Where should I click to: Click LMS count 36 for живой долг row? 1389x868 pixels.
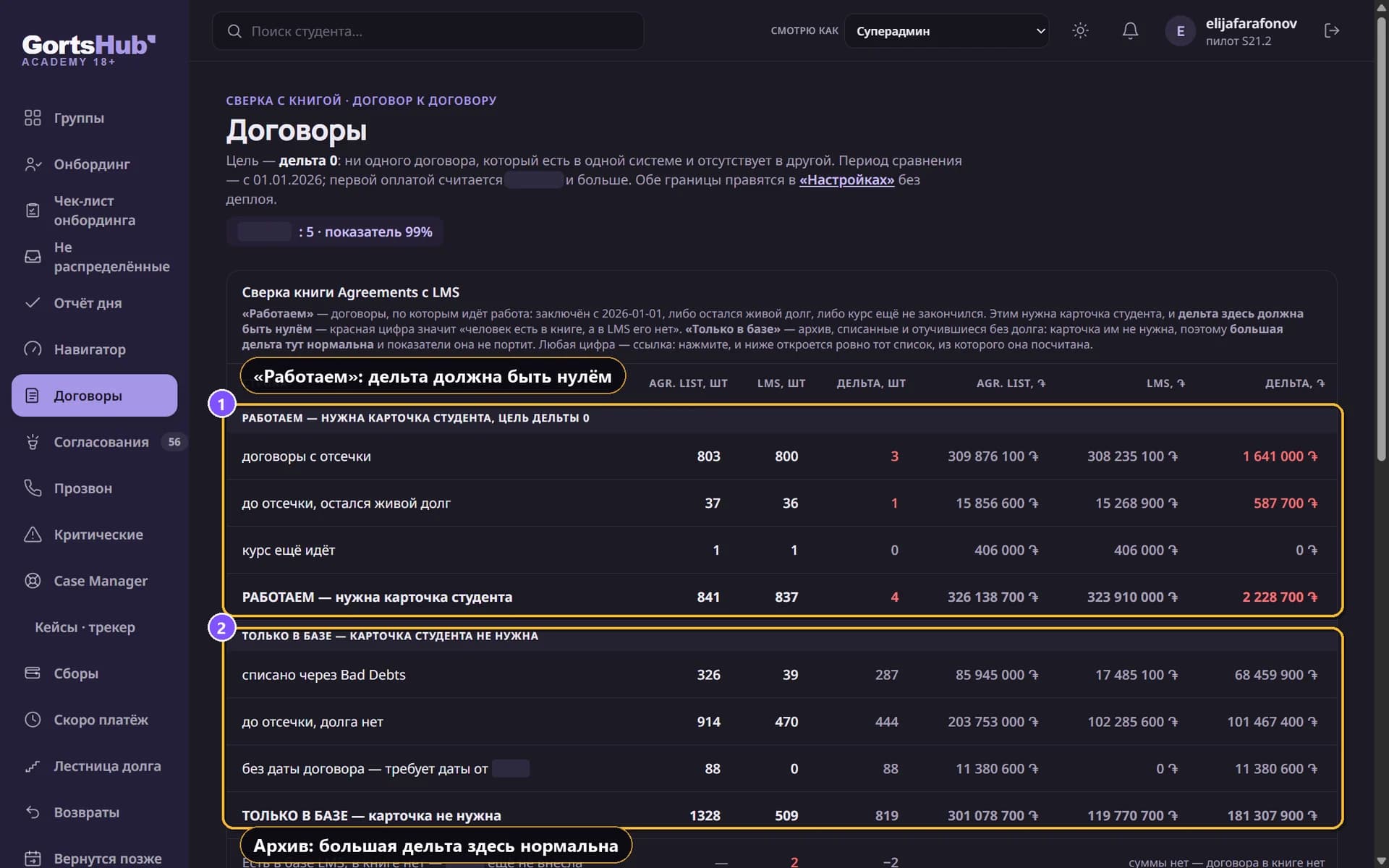point(790,503)
